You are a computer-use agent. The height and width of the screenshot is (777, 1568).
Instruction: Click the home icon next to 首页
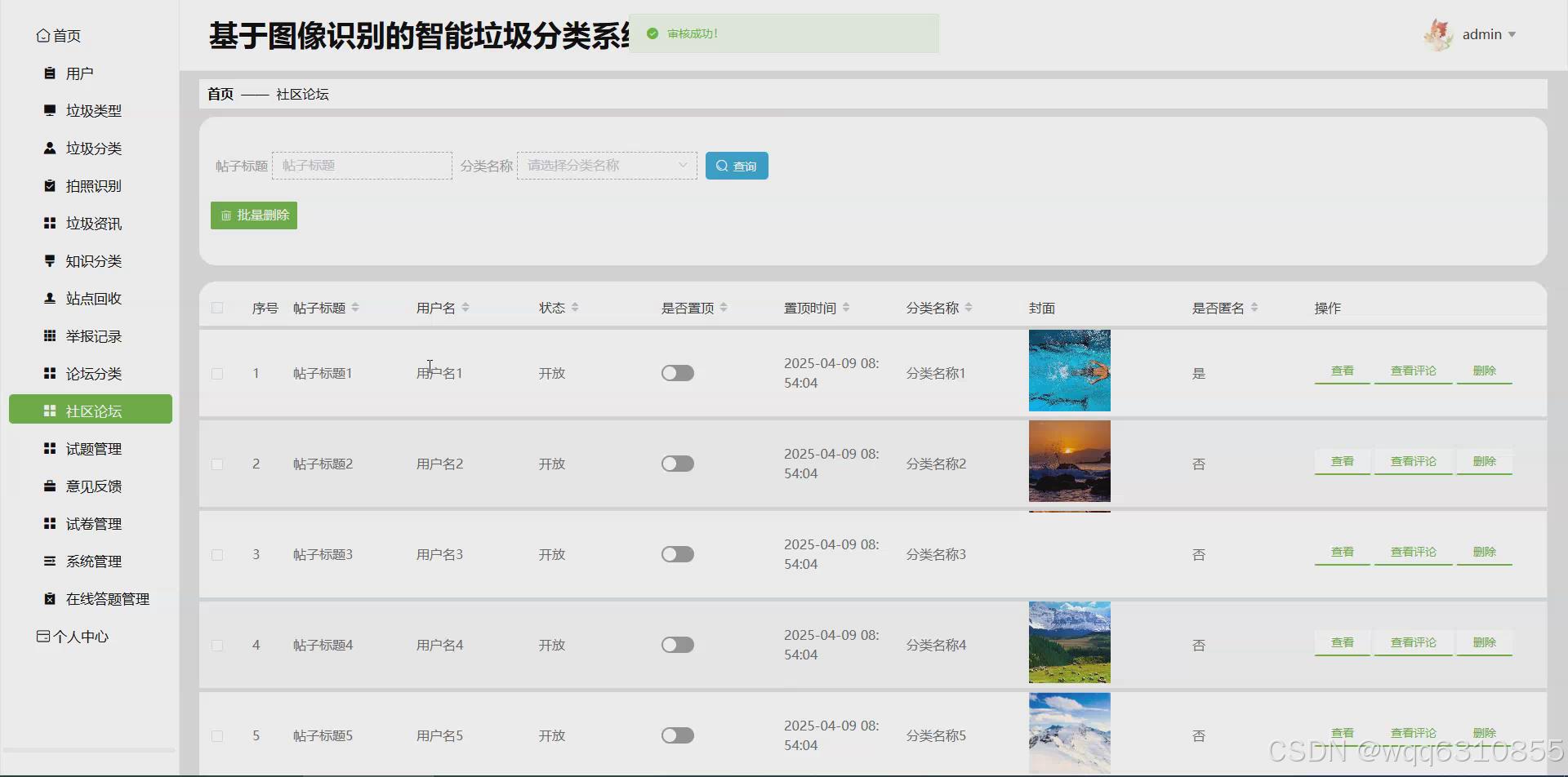pos(43,36)
